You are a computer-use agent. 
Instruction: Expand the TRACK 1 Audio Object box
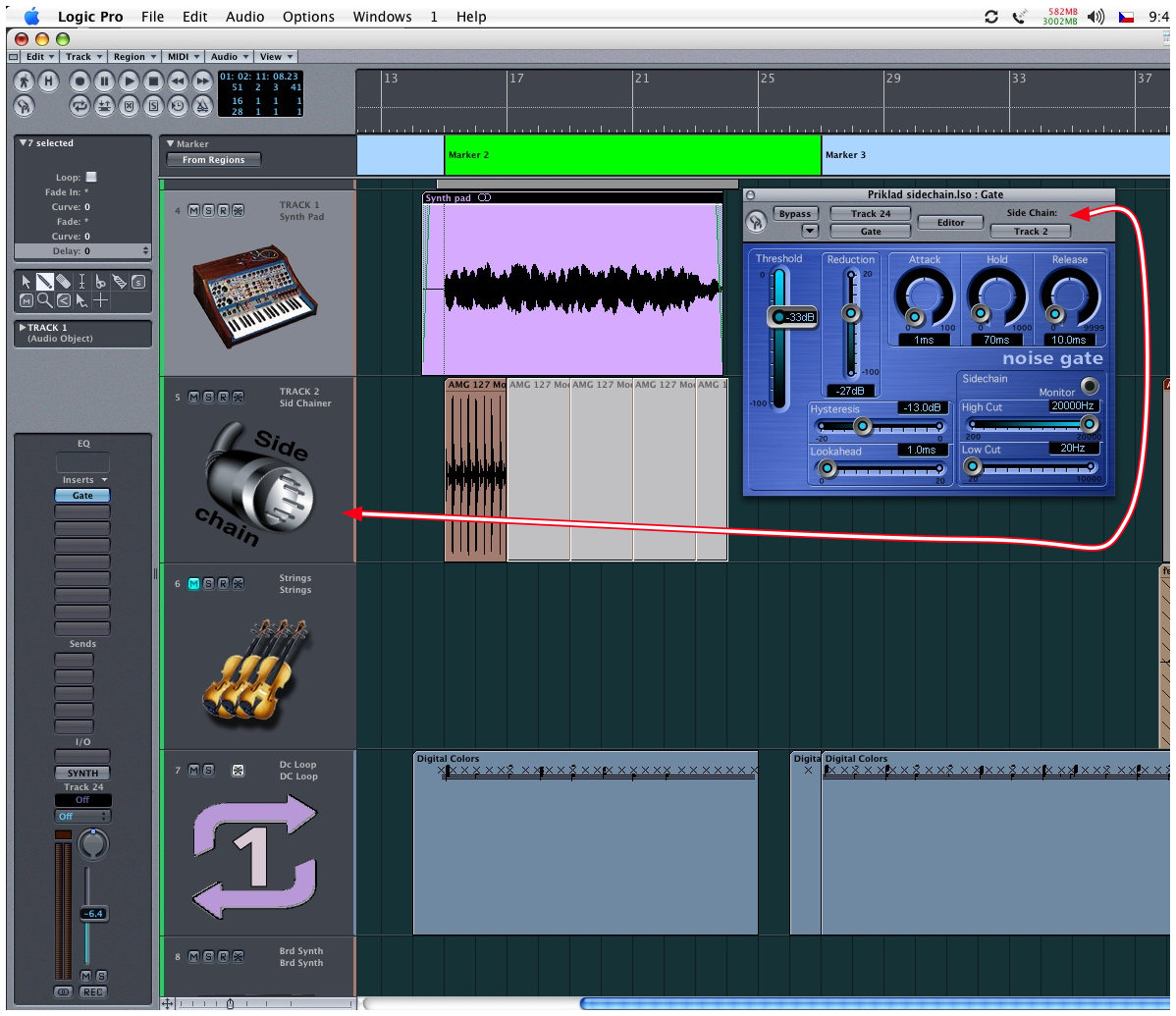tap(22, 328)
